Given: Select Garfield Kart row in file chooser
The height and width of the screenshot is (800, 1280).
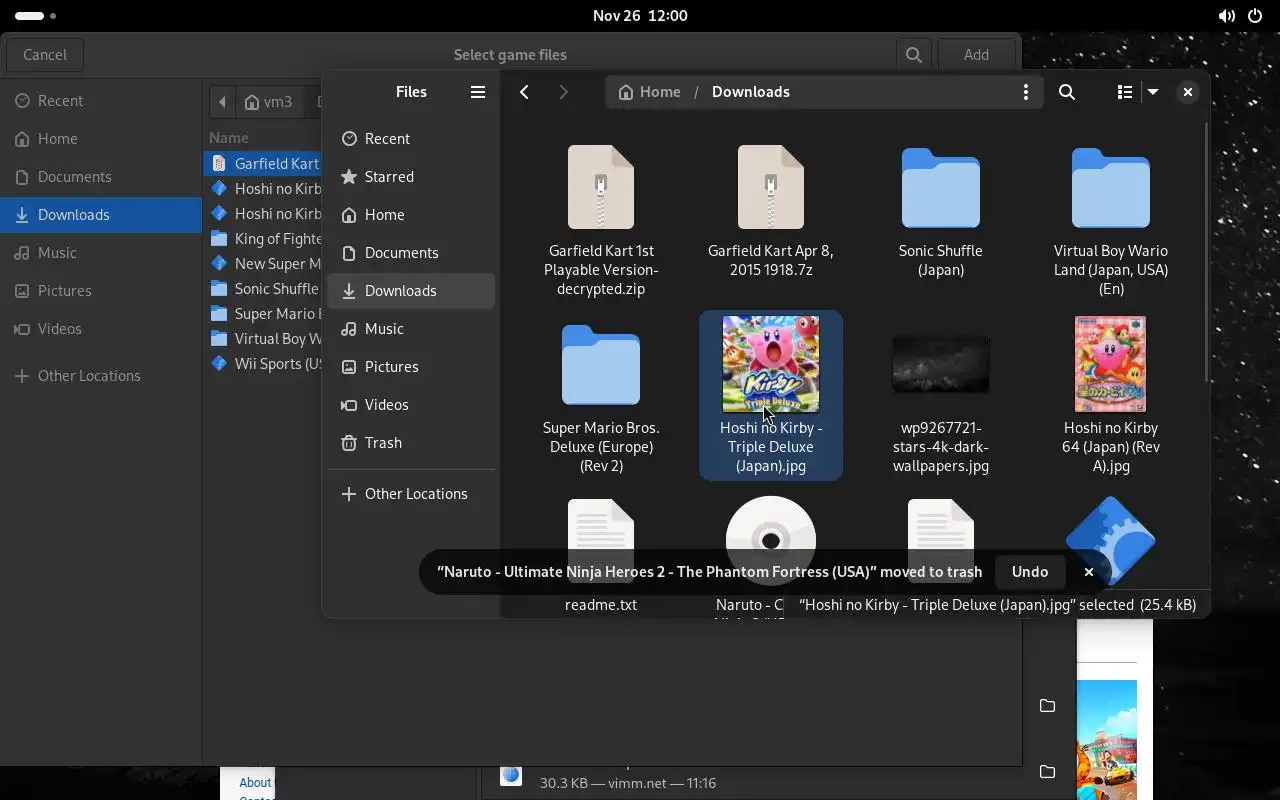Looking at the screenshot, I should tap(264, 164).
